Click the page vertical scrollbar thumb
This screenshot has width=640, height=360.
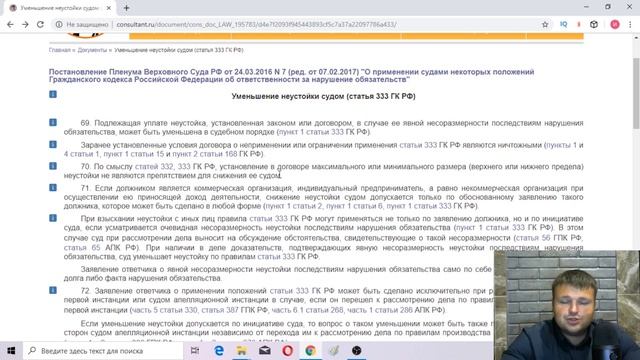tap(636, 94)
